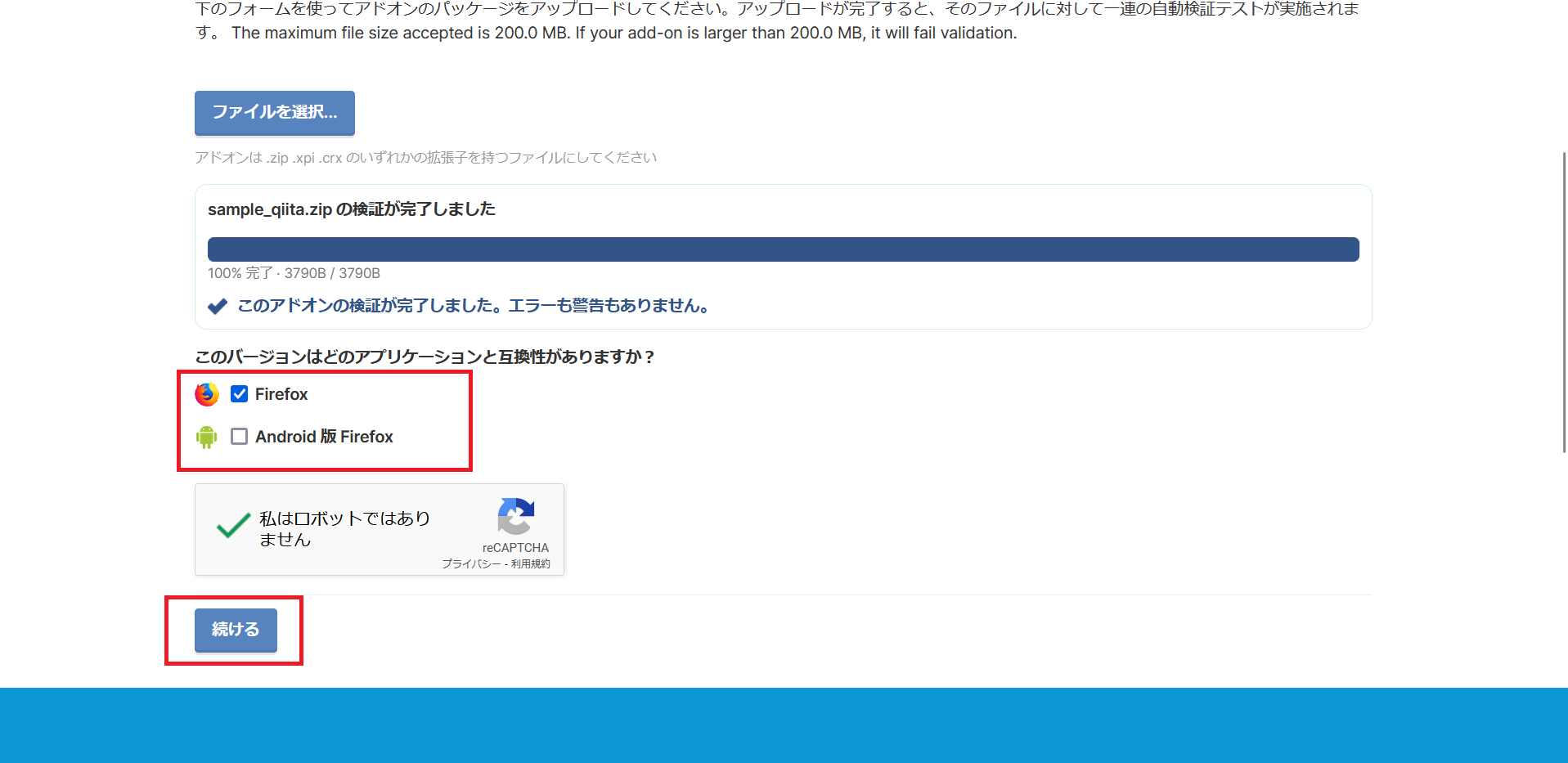Click the green Android robot icon

[207, 437]
